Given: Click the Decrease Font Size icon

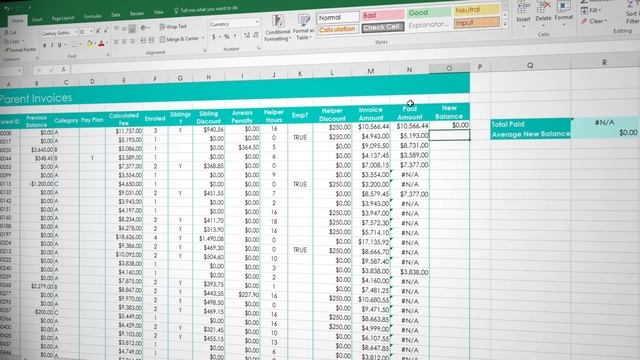Looking at the screenshot, I should click(x=106, y=31).
